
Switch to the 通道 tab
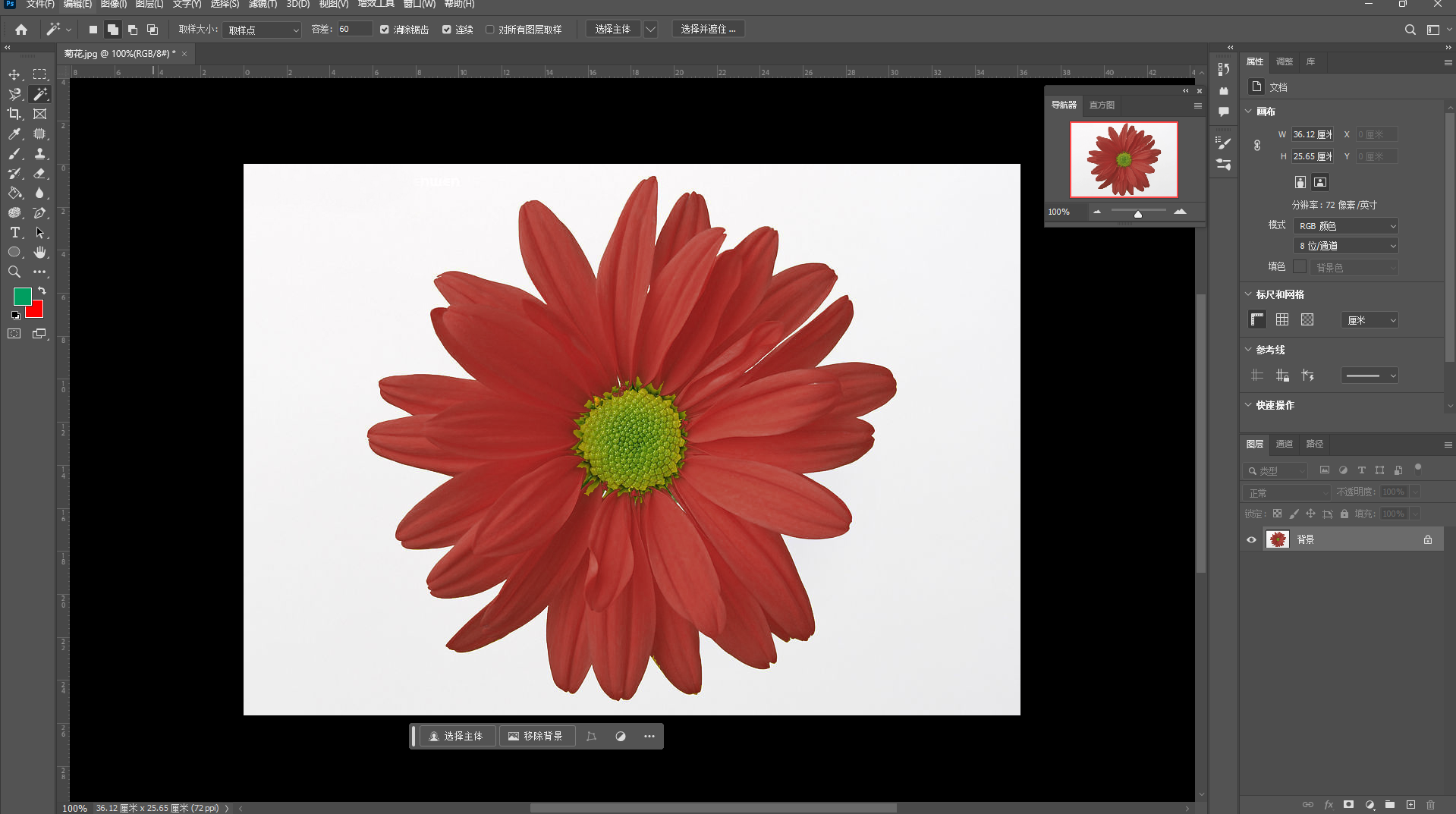(x=1284, y=444)
